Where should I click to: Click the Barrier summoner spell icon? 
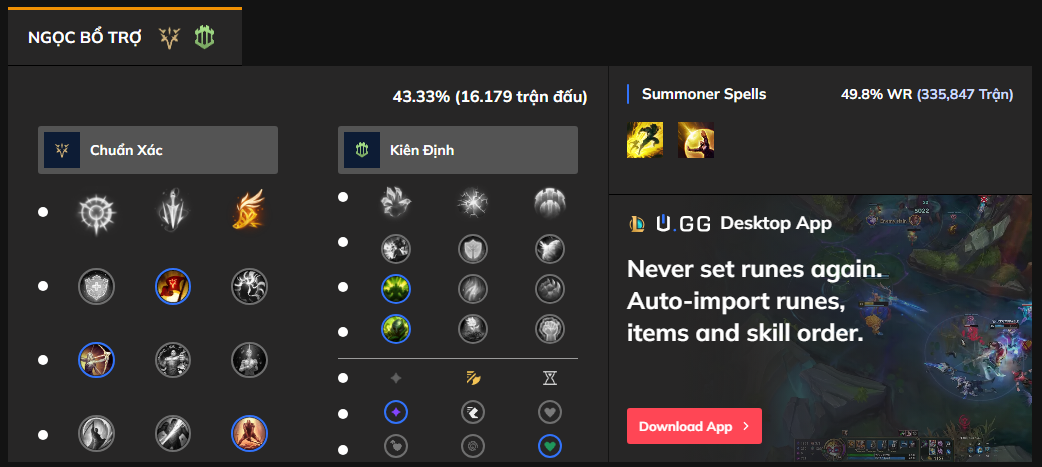click(x=695, y=141)
